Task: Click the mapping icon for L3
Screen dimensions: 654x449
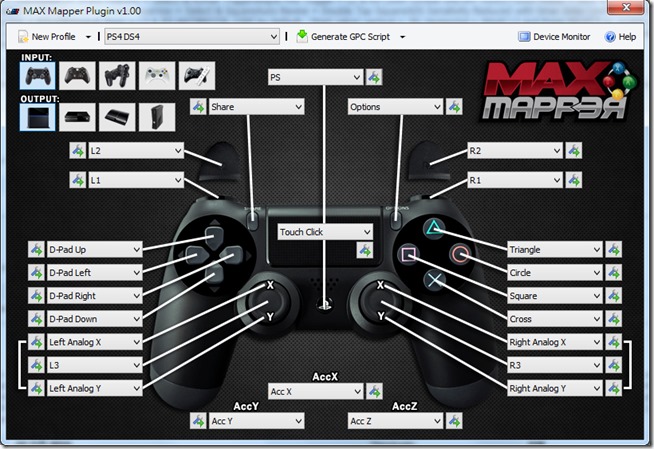Action: point(36,365)
